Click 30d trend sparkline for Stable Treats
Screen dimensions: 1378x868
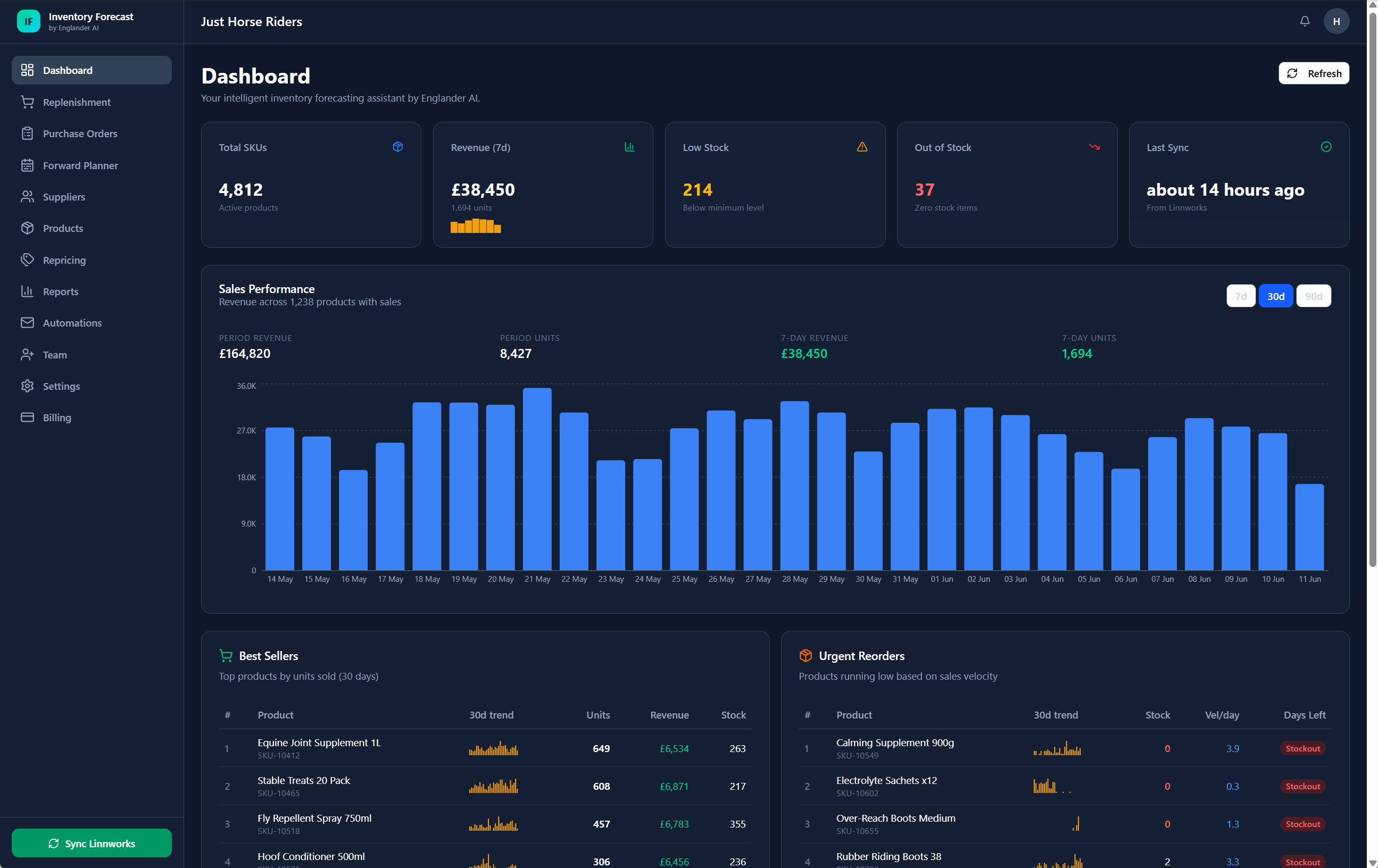coord(493,786)
